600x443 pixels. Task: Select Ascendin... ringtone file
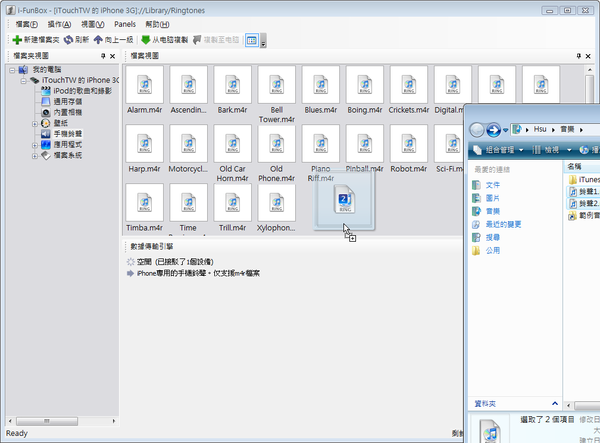[189, 90]
